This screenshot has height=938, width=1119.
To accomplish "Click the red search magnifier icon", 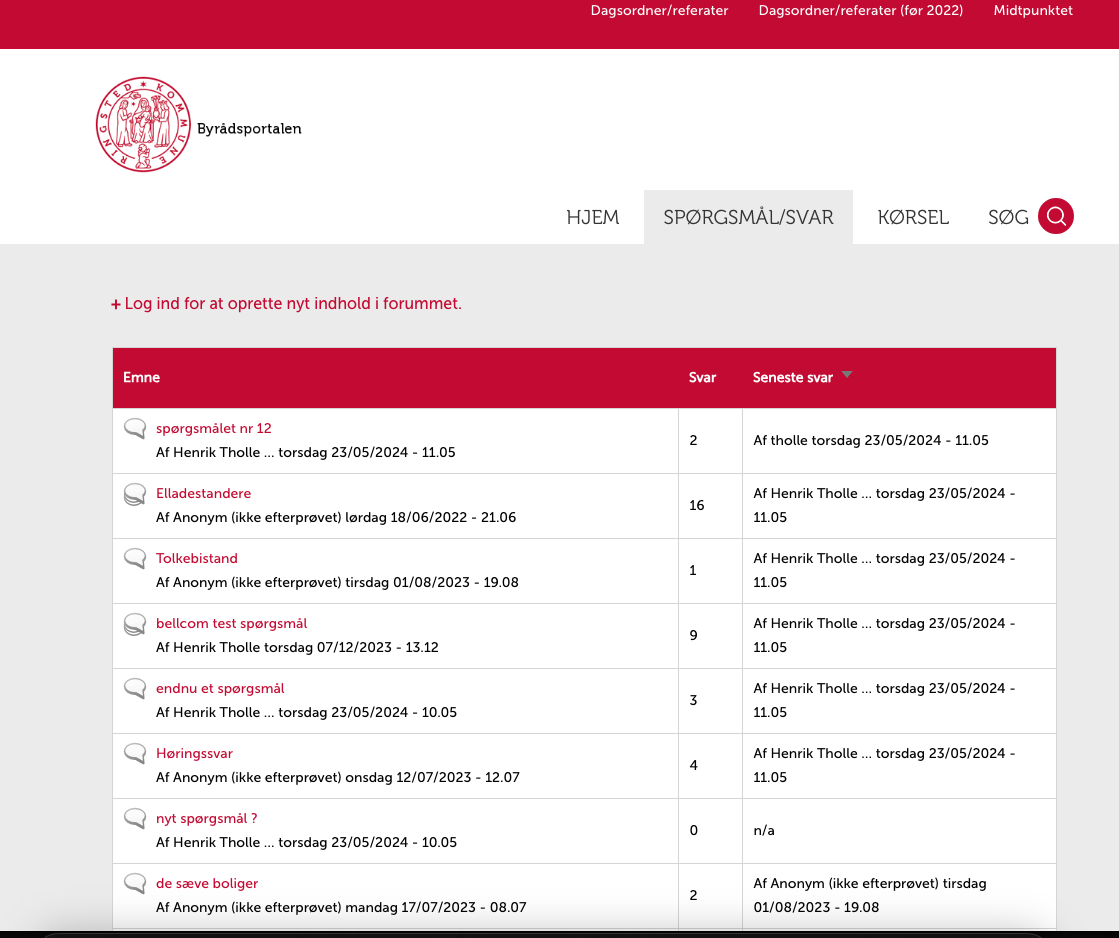I will pyautogui.click(x=1055, y=216).
